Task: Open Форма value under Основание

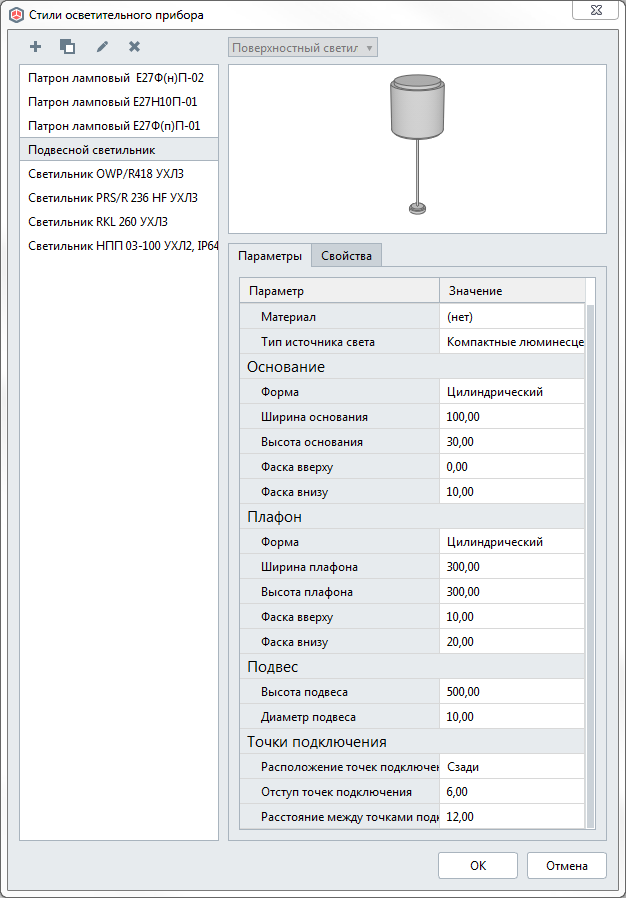Action: tap(512, 392)
